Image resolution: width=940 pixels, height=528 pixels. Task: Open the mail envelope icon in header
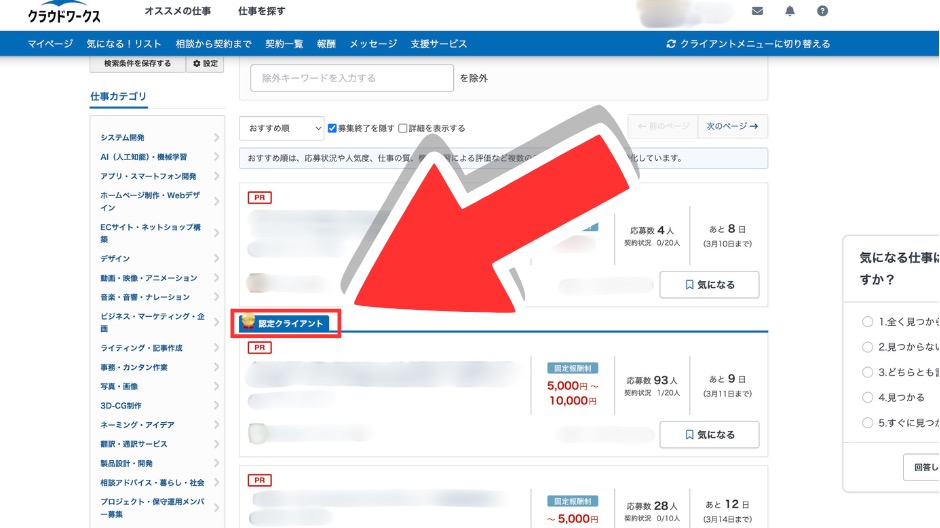tap(757, 11)
